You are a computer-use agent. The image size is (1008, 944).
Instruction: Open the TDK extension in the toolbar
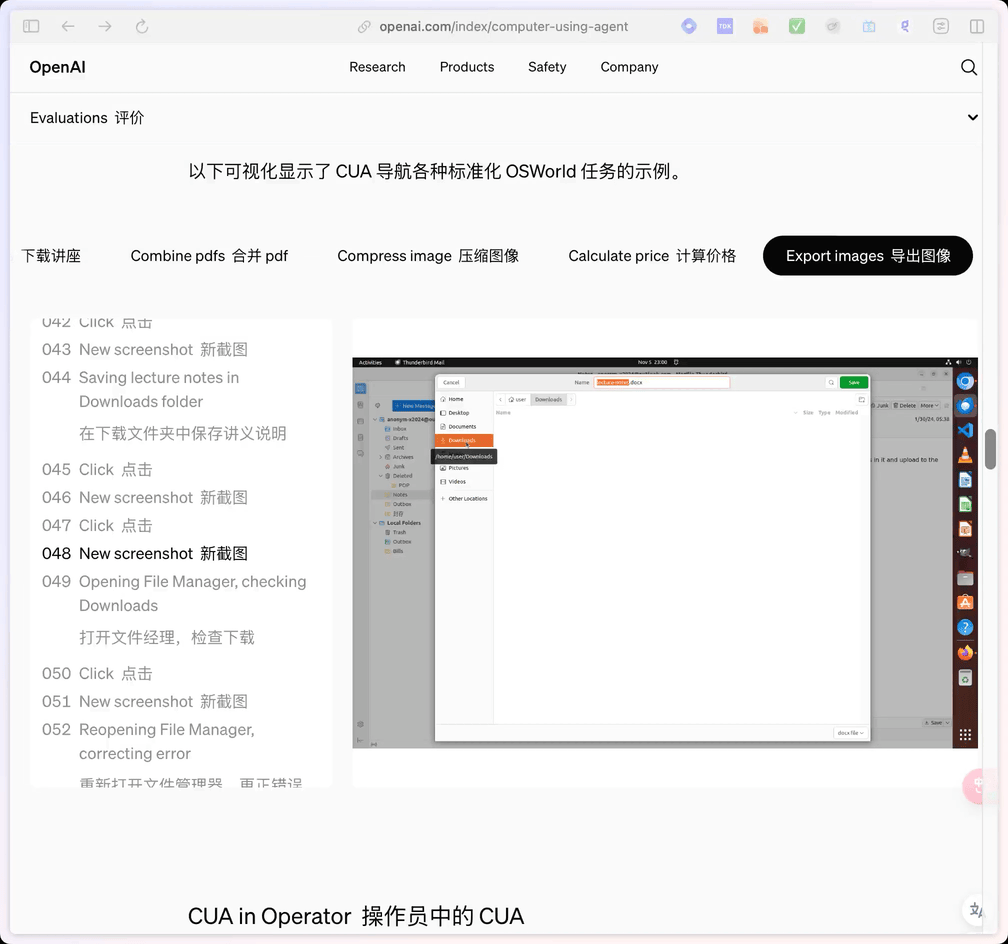point(725,27)
